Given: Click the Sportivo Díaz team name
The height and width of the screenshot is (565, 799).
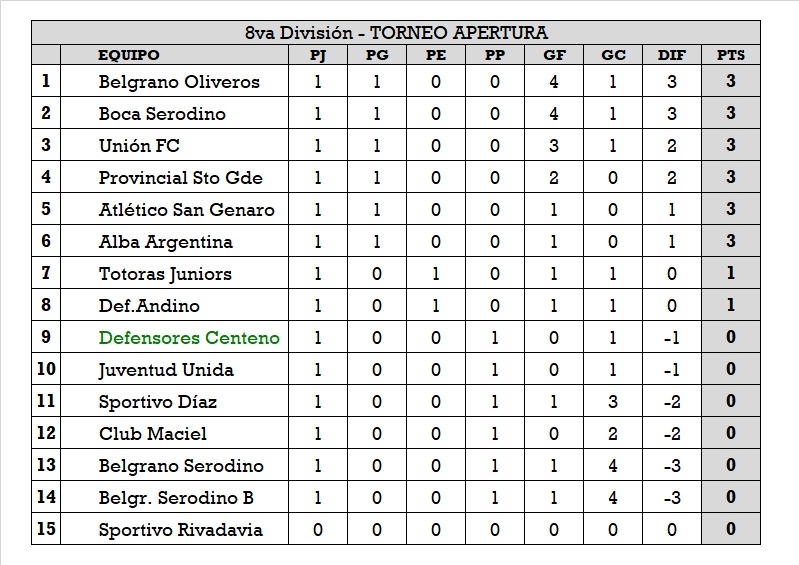Looking at the screenshot, I should [x=158, y=402].
